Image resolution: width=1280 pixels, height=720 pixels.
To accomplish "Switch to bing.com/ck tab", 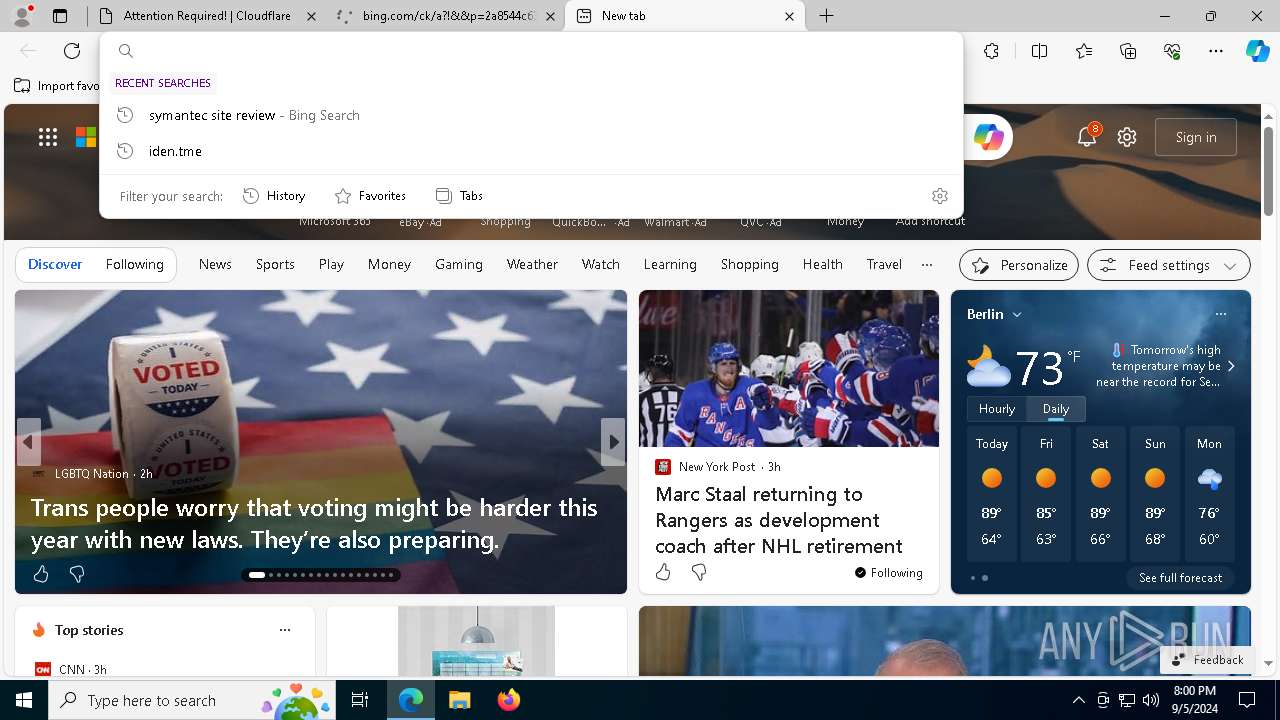I will pyautogui.click(x=446, y=16).
